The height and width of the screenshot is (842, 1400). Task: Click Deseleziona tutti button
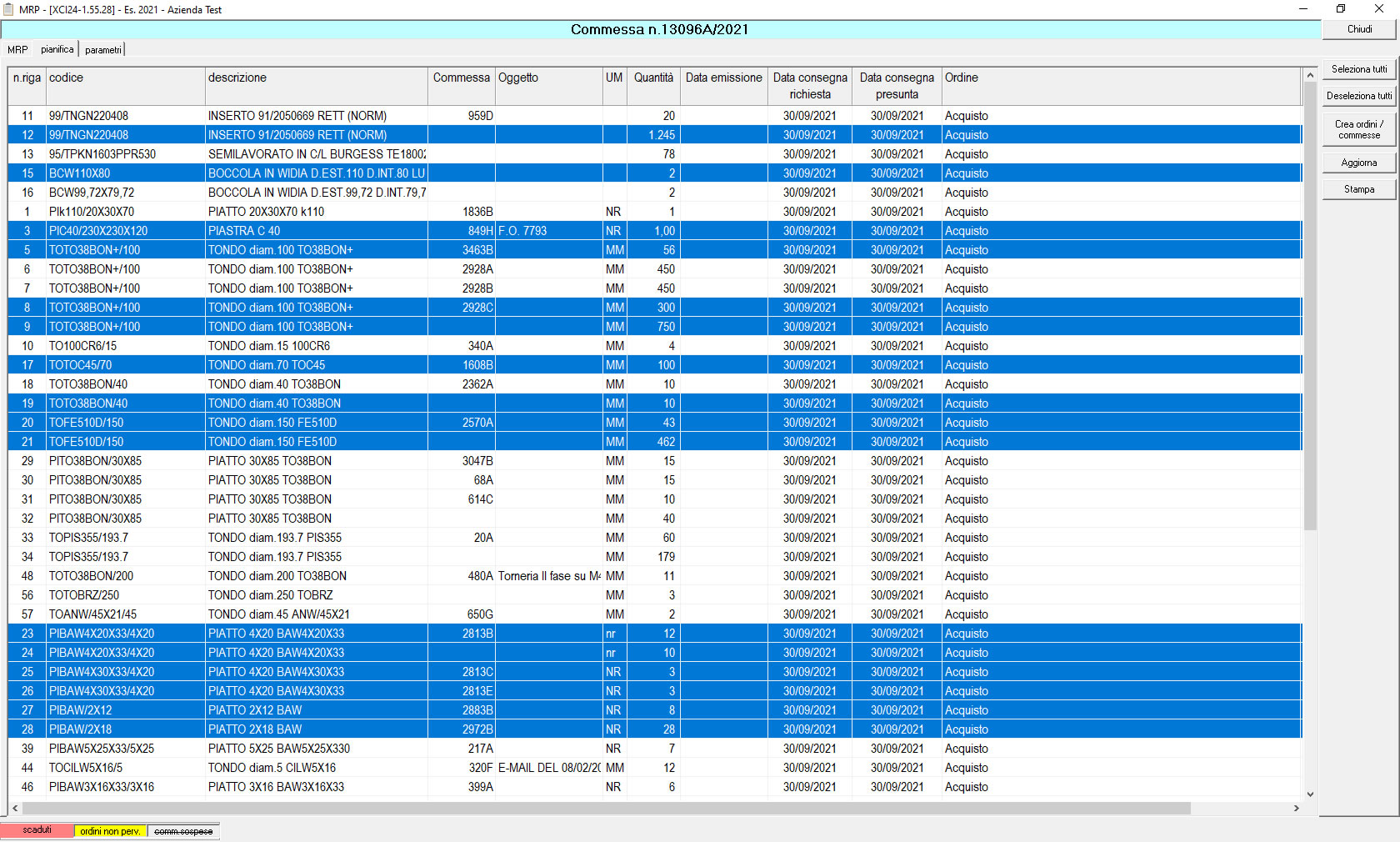[1359, 96]
